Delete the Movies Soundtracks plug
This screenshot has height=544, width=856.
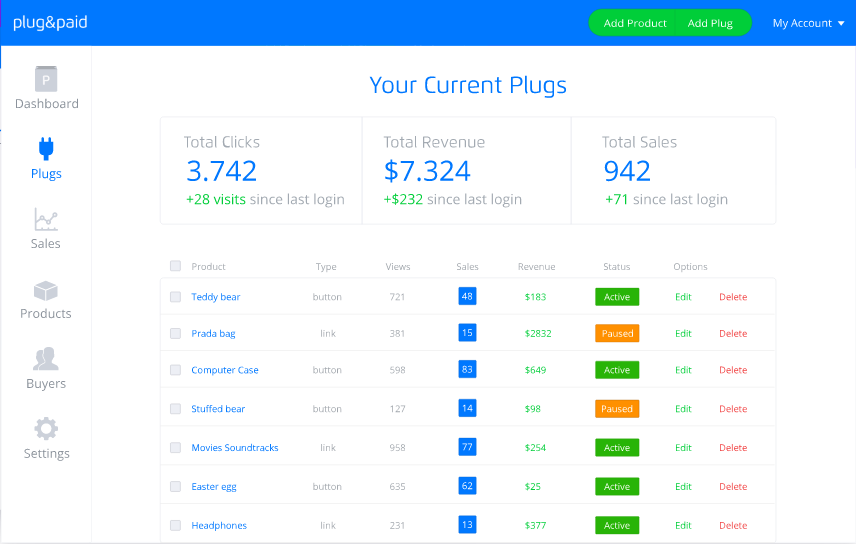point(733,447)
